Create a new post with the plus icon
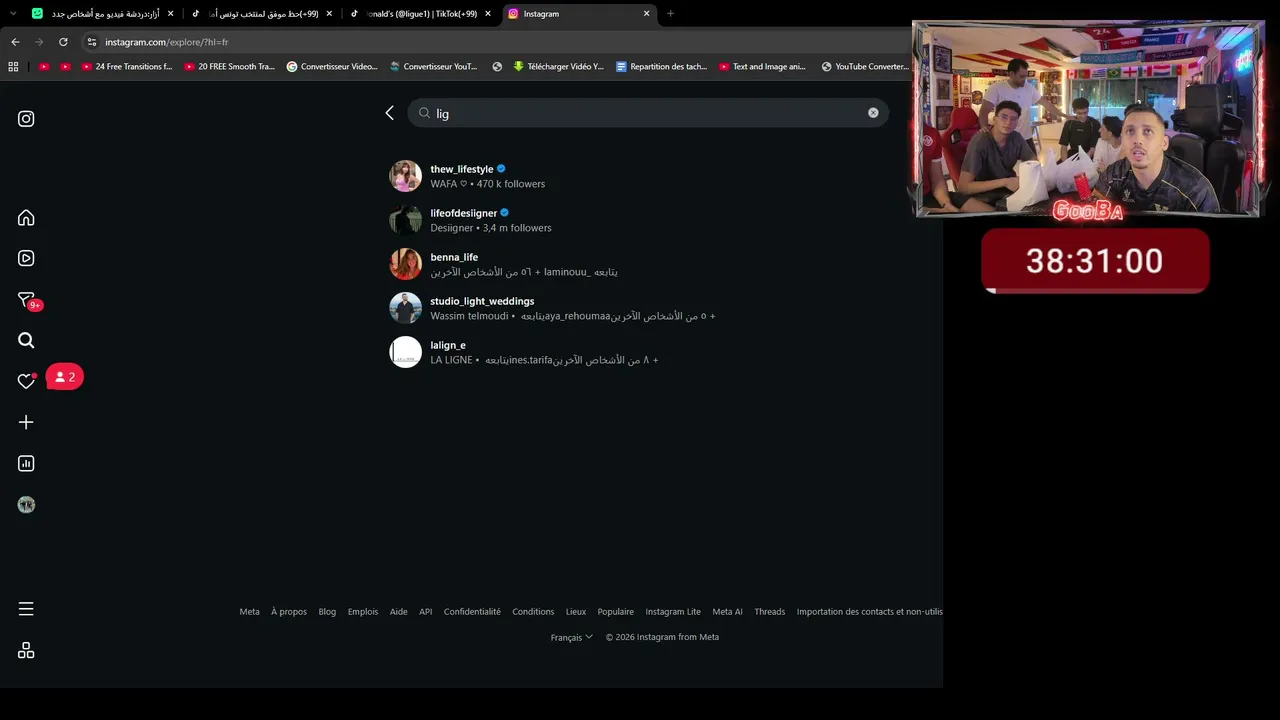Image resolution: width=1280 pixels, height=720 pixels. 26,422
